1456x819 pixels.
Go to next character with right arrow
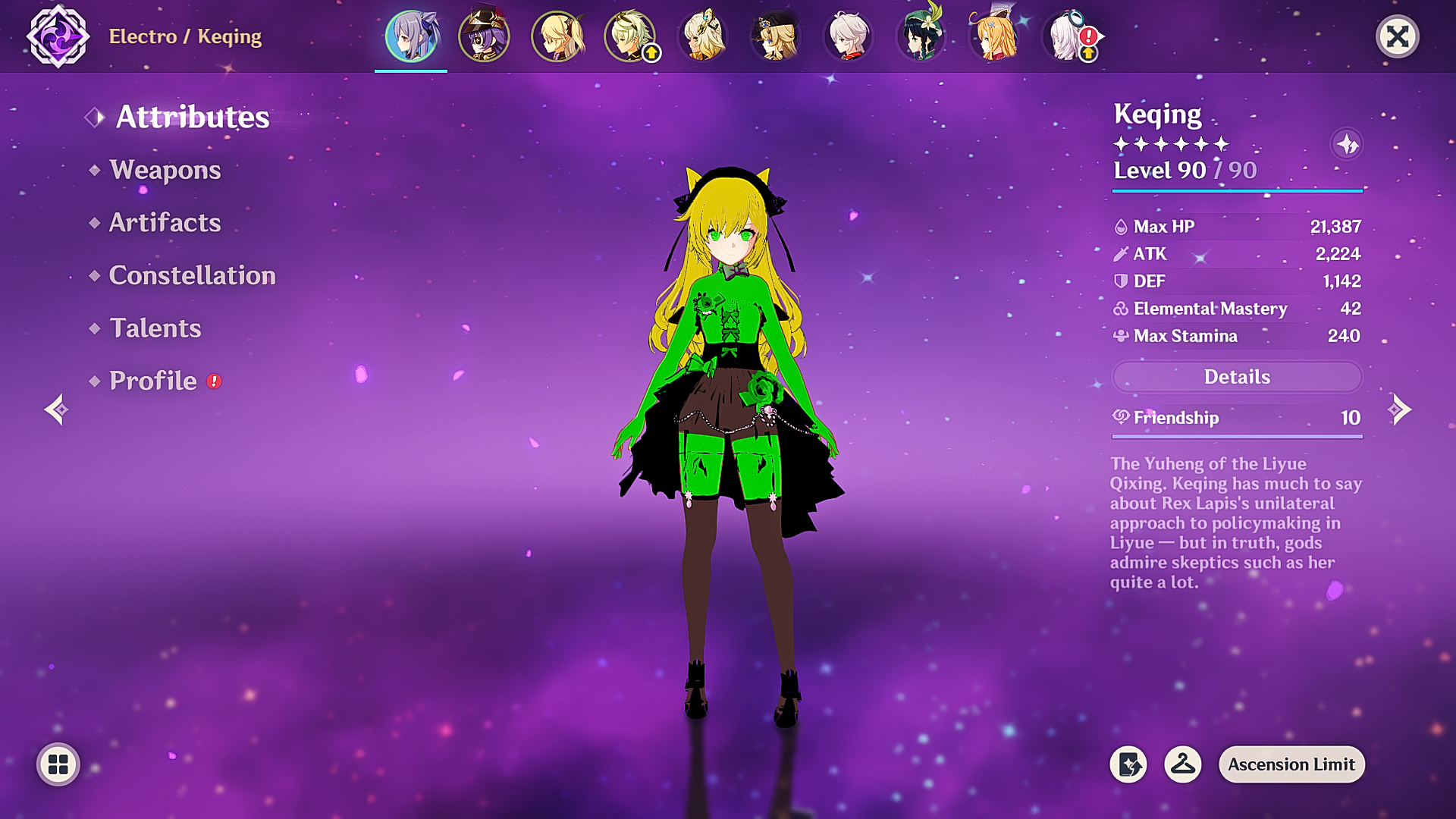1399,410
